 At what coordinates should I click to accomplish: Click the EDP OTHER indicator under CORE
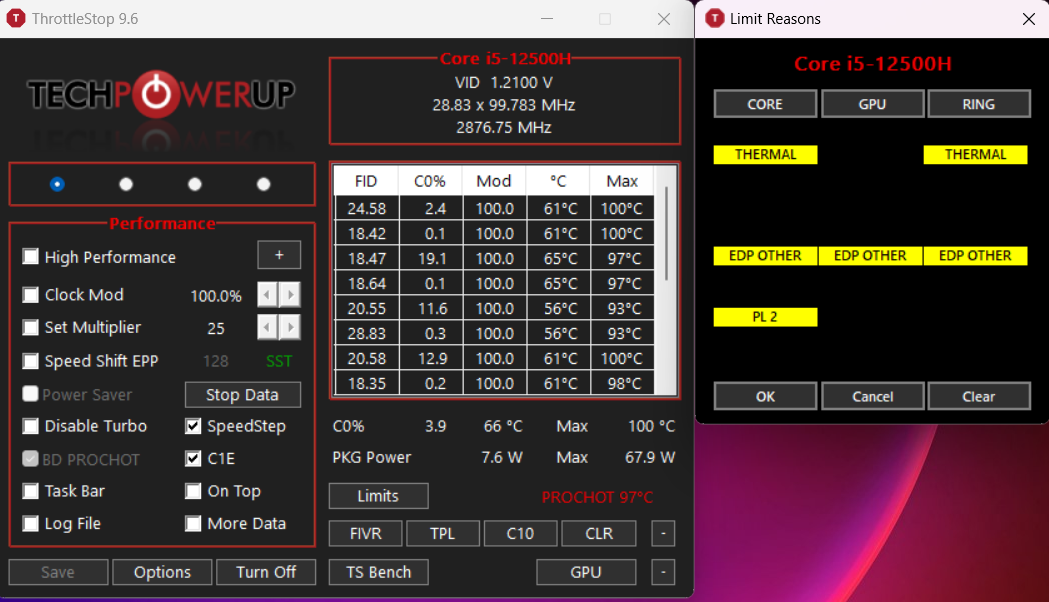point(765,256)
